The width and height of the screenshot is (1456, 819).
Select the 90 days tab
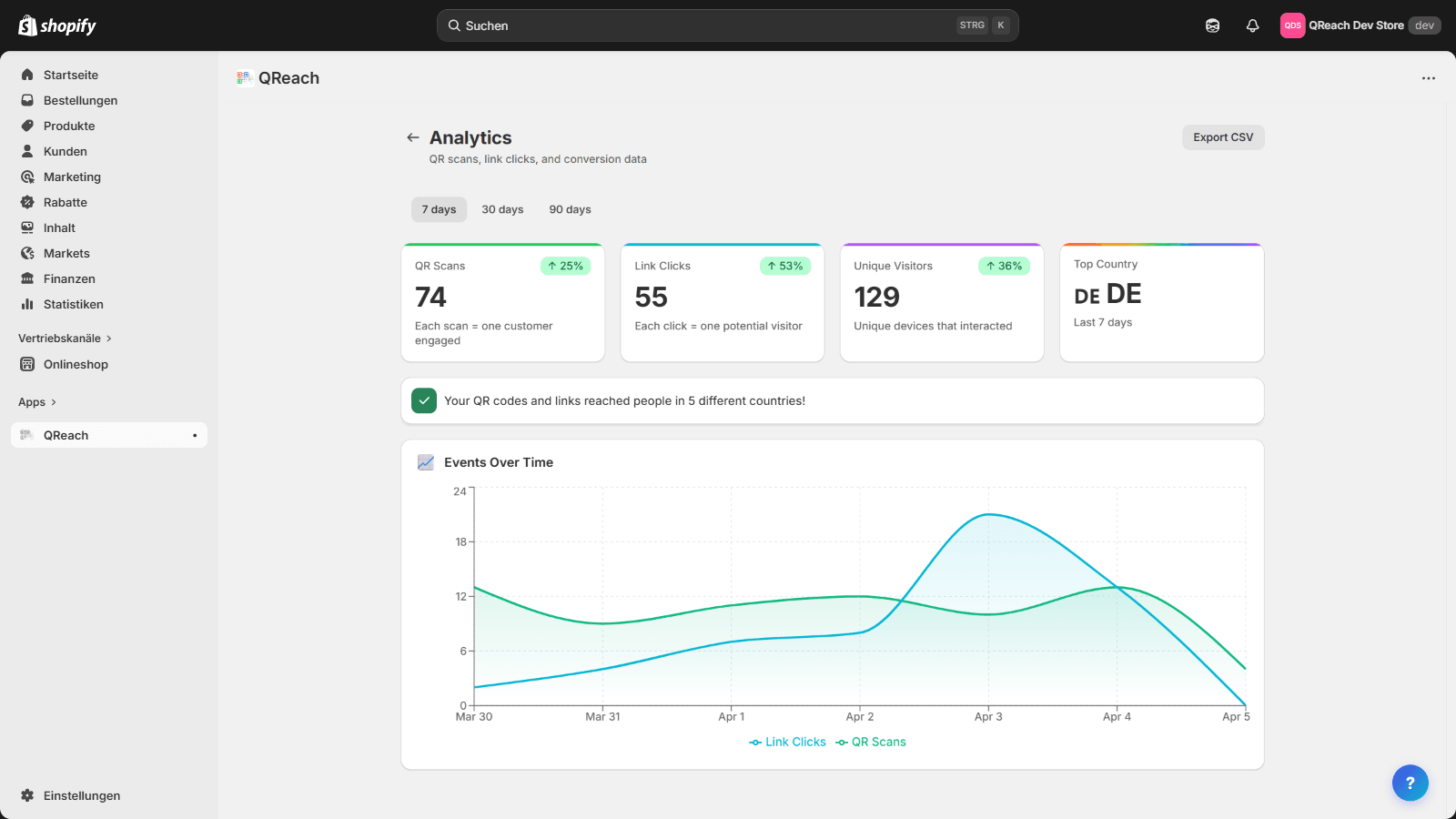pos(570,209)
